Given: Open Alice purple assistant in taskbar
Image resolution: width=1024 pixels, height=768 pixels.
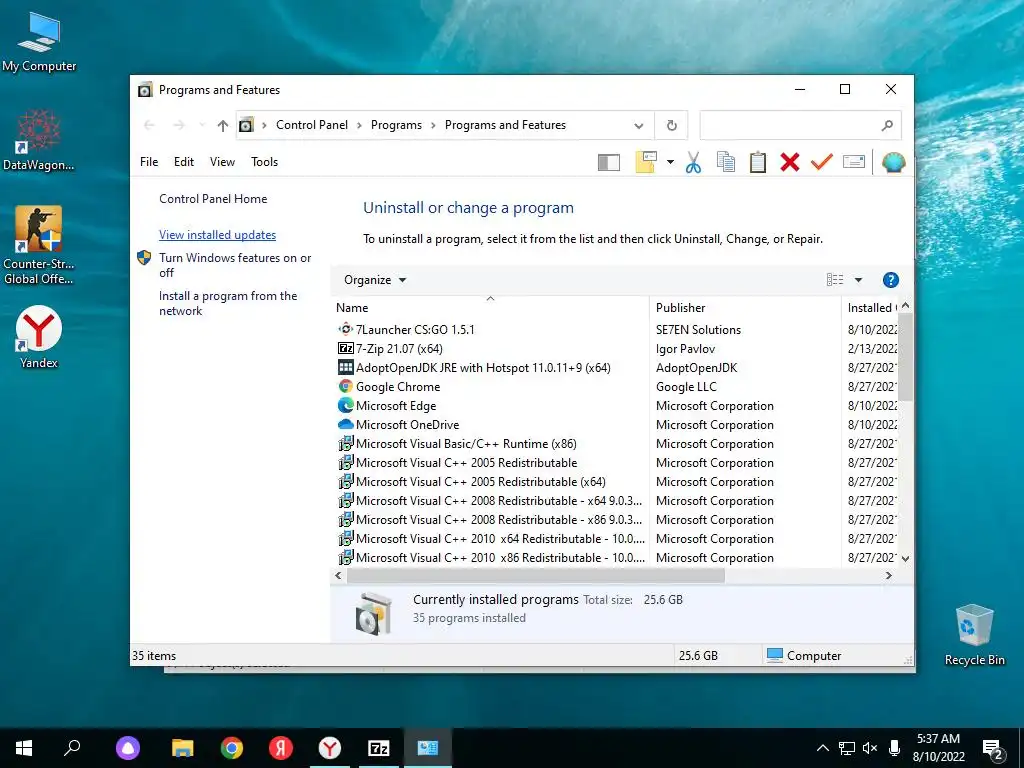Looking at the screenshot, I should [x=128, y=748].
